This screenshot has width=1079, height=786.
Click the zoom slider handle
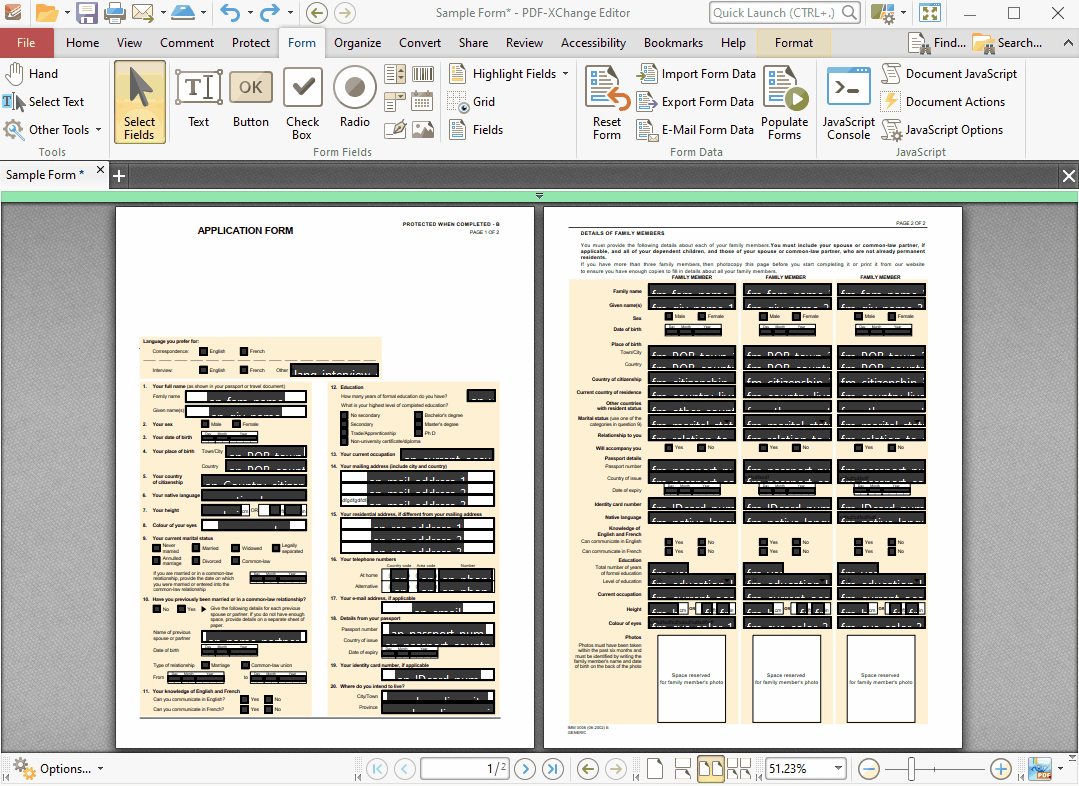coord(909,769)
